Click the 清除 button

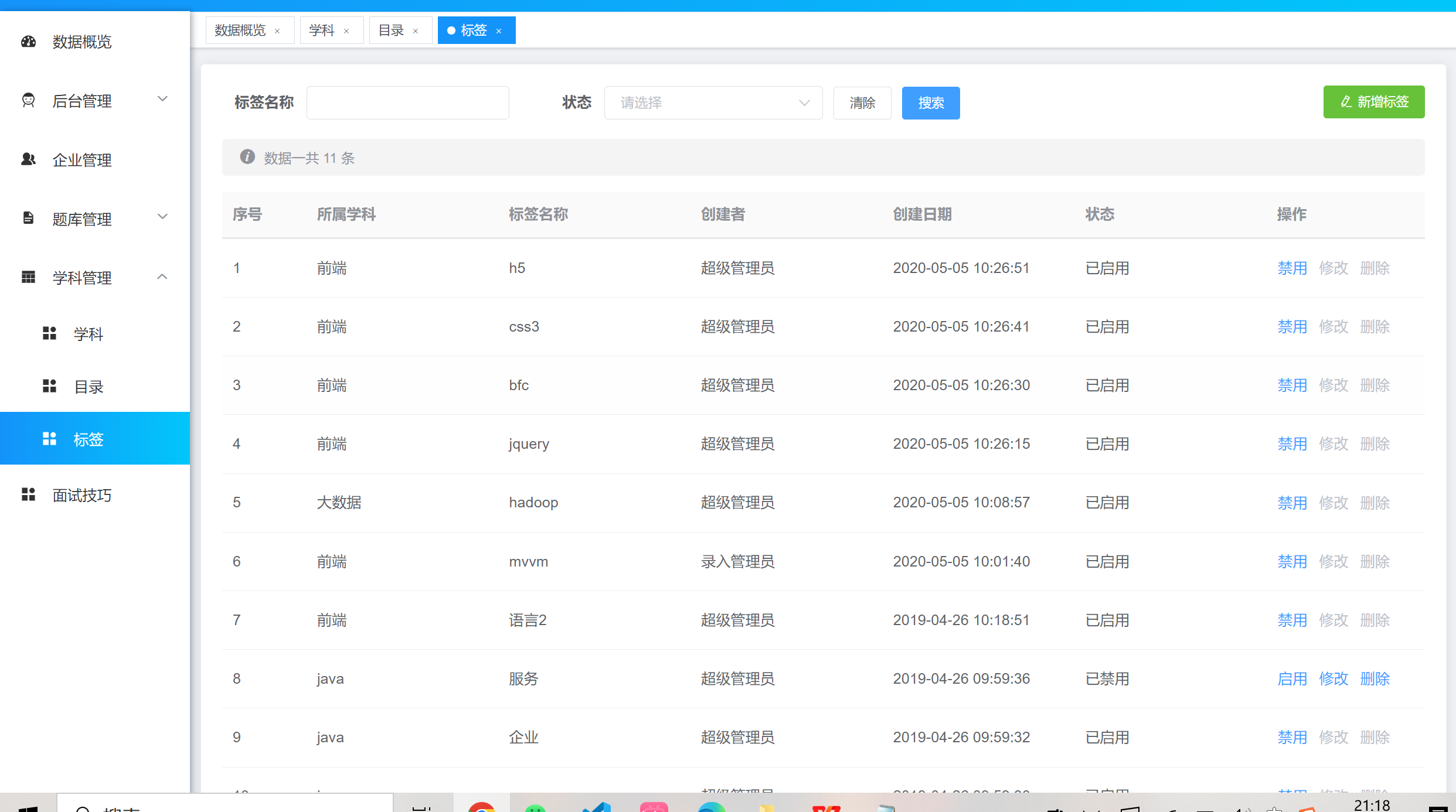(862, 103)
